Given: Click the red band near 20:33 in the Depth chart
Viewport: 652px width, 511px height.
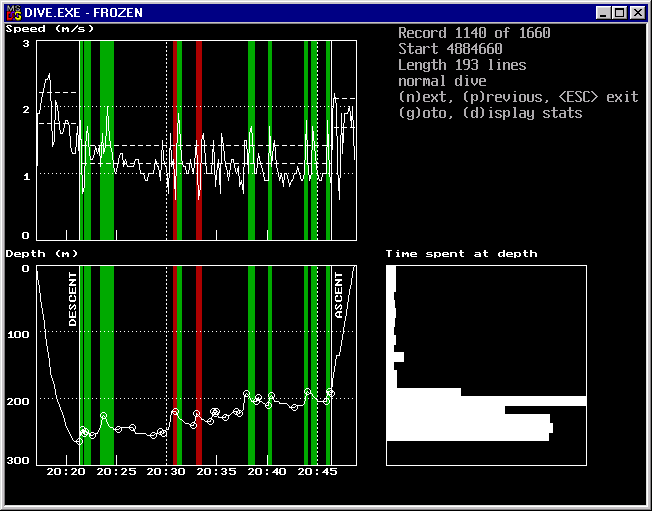Looking at the screenshot, I should click(x=199, y=365).
